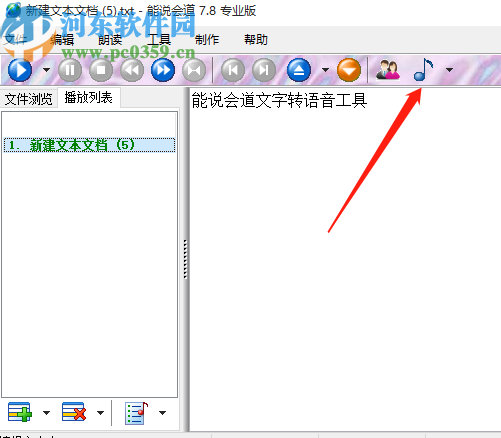The image size is (501, 438).
Task: Click the blue fast-forward button
Action: click(163, 70)
